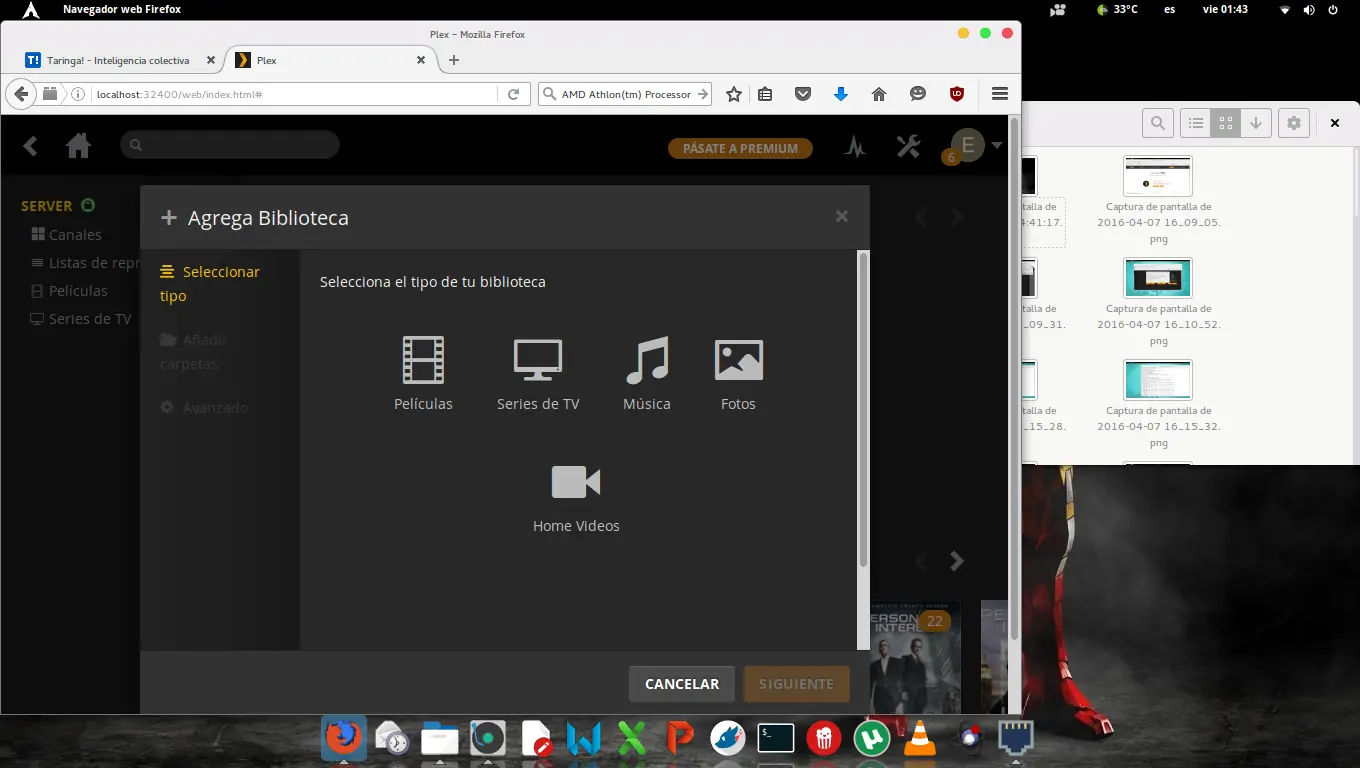The height and width of the screenshot is (768, 1360).
Task: Click the Firefox search box
Action: [625, 94]
